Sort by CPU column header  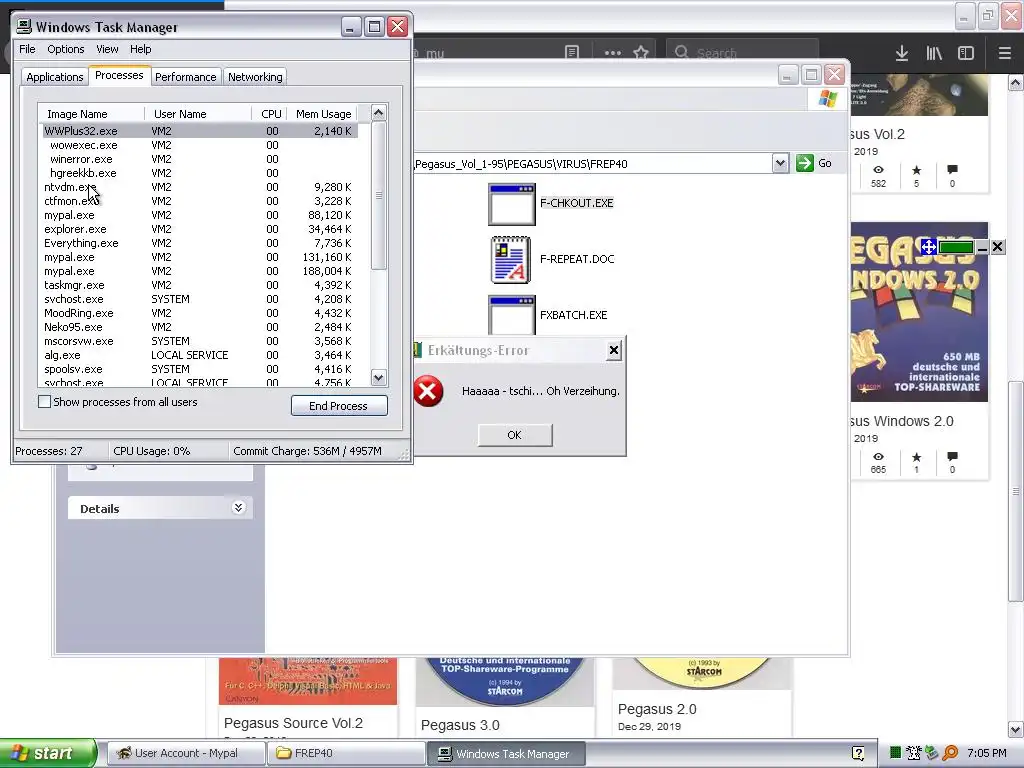270,114
